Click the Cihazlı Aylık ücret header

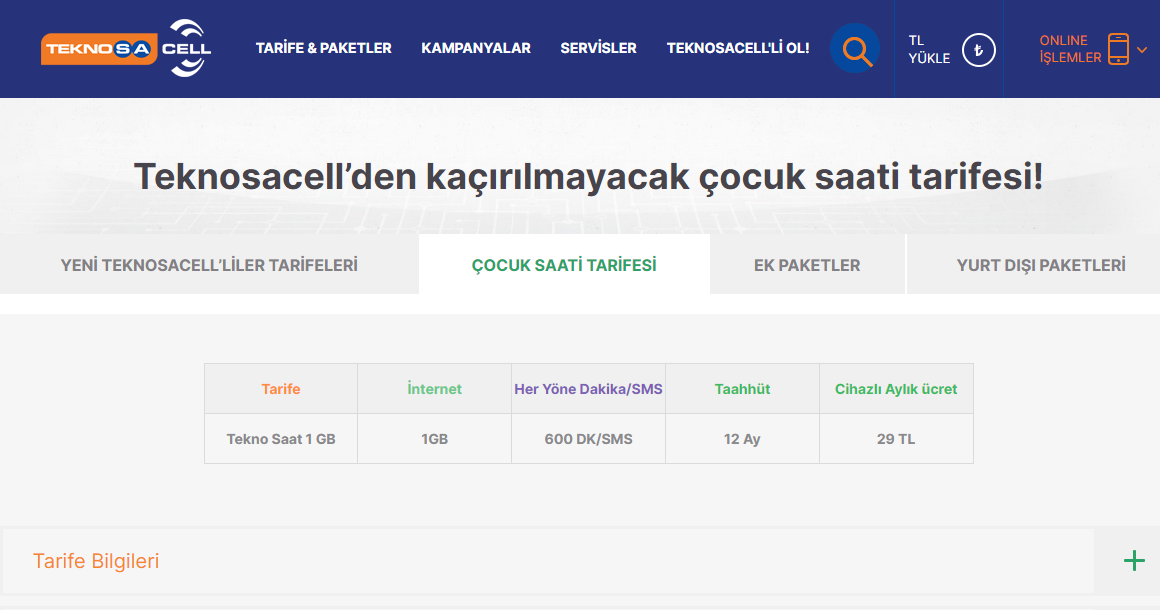click(896, 389)
